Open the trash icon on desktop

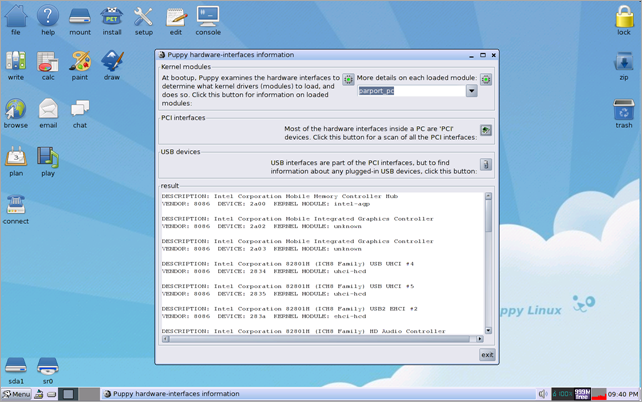click(624, 113)
